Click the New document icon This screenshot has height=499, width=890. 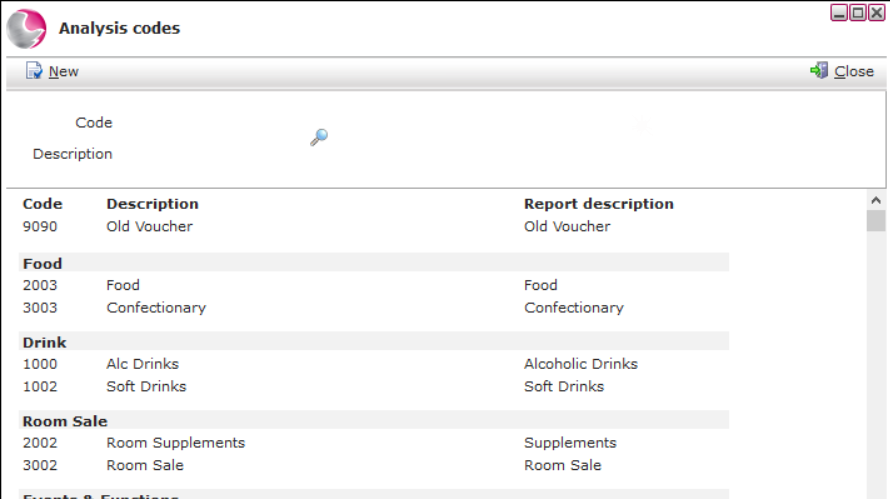34,71
